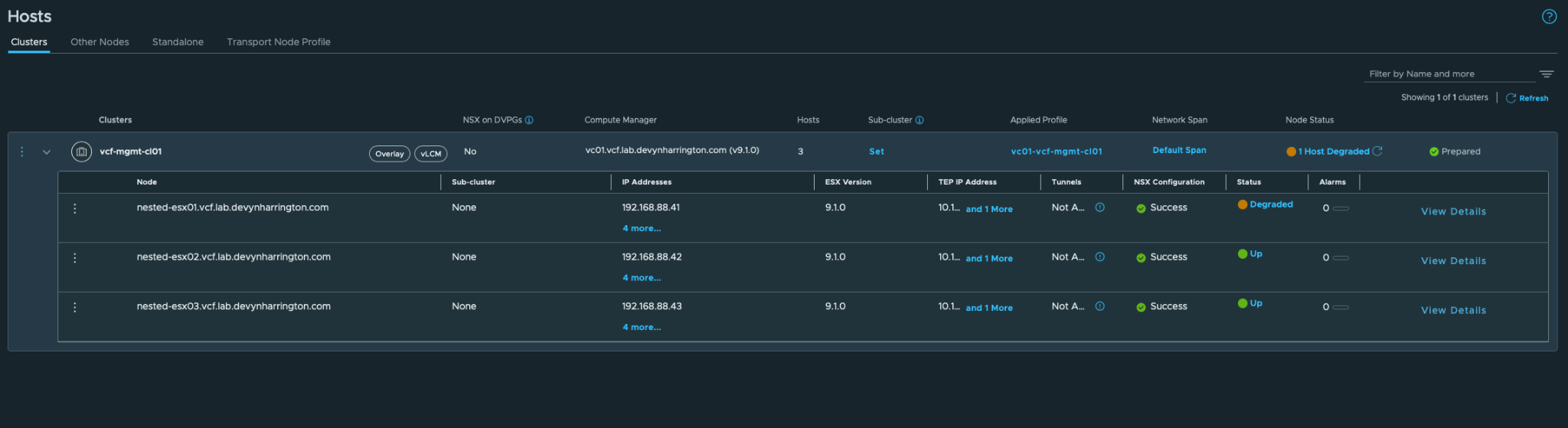Click green Up status dot for nested-esx02

pyautogui.click(x=1243, y=254)
